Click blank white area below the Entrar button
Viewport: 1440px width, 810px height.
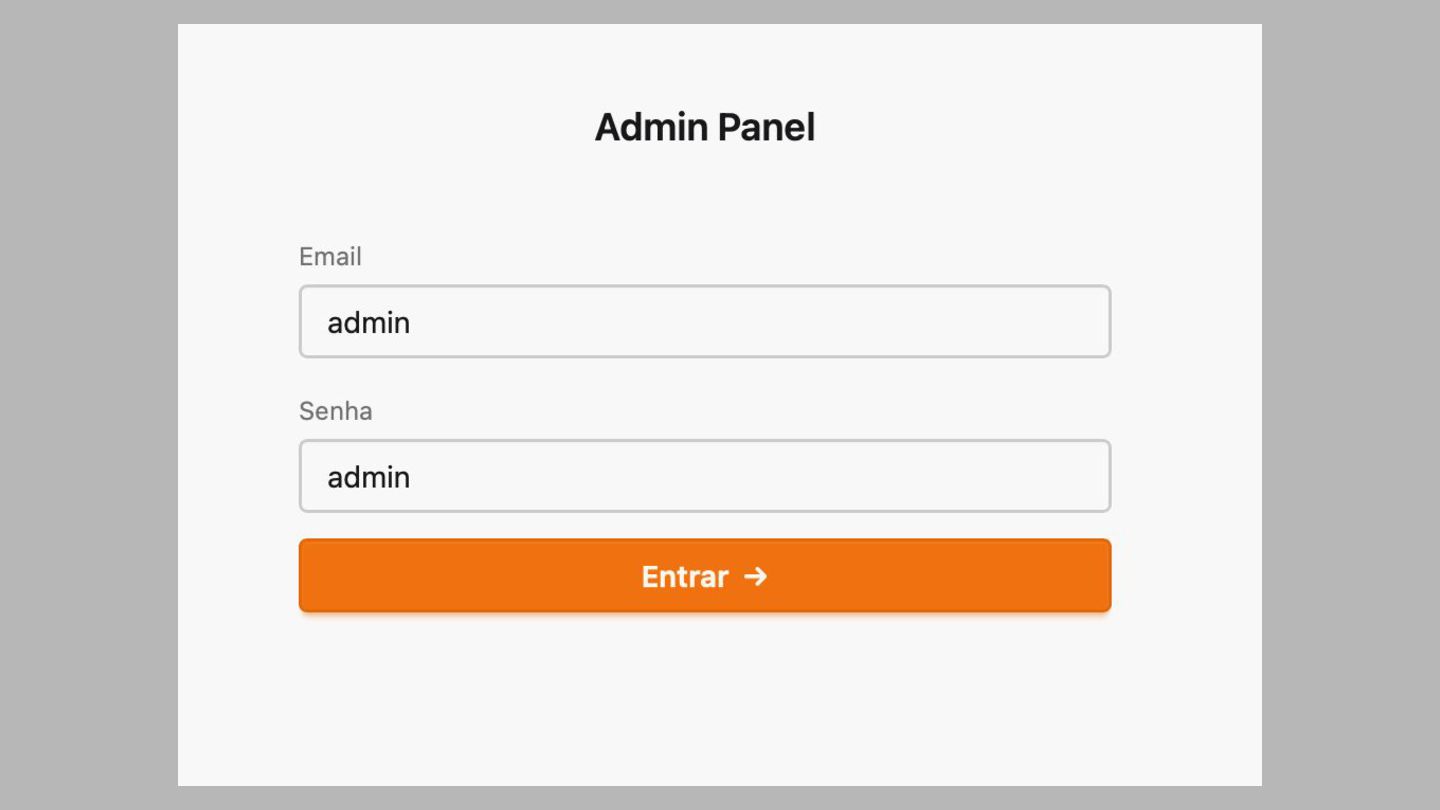click(704, 700)
